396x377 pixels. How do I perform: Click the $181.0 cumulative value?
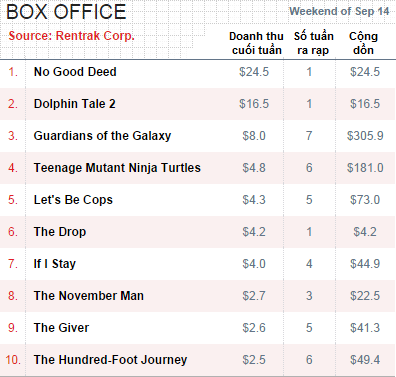[x=365, y=168]
